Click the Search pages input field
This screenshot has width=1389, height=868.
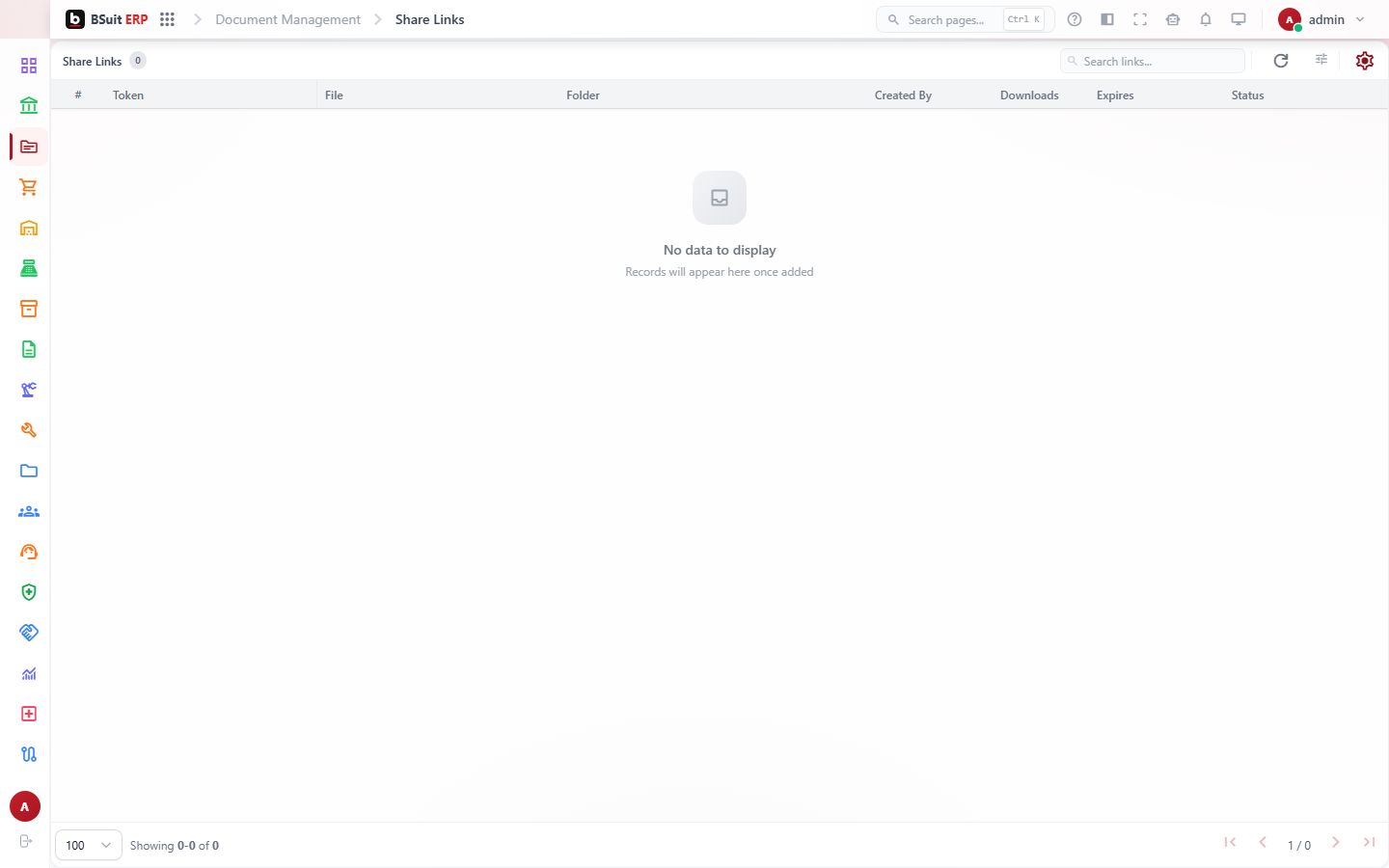(965, 19)
